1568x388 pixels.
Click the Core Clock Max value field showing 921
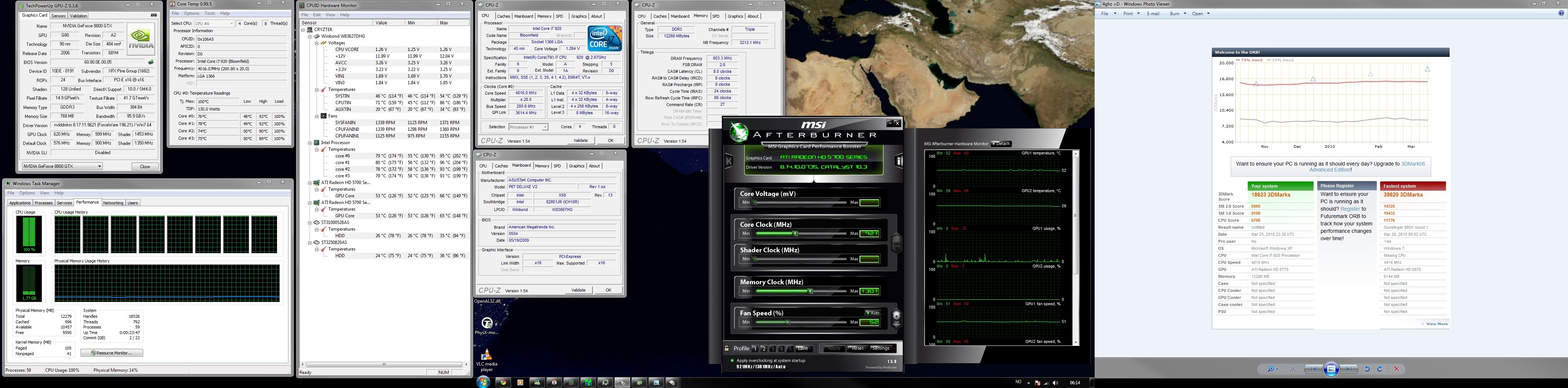click(869, 234)
